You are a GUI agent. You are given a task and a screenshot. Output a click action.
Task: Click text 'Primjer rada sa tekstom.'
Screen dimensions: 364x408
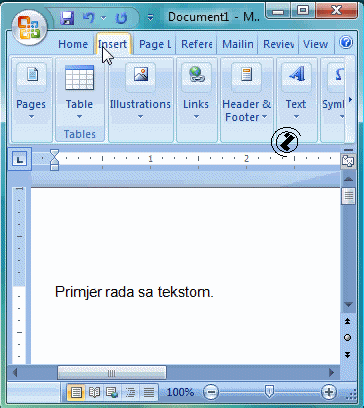click(134, 292)
